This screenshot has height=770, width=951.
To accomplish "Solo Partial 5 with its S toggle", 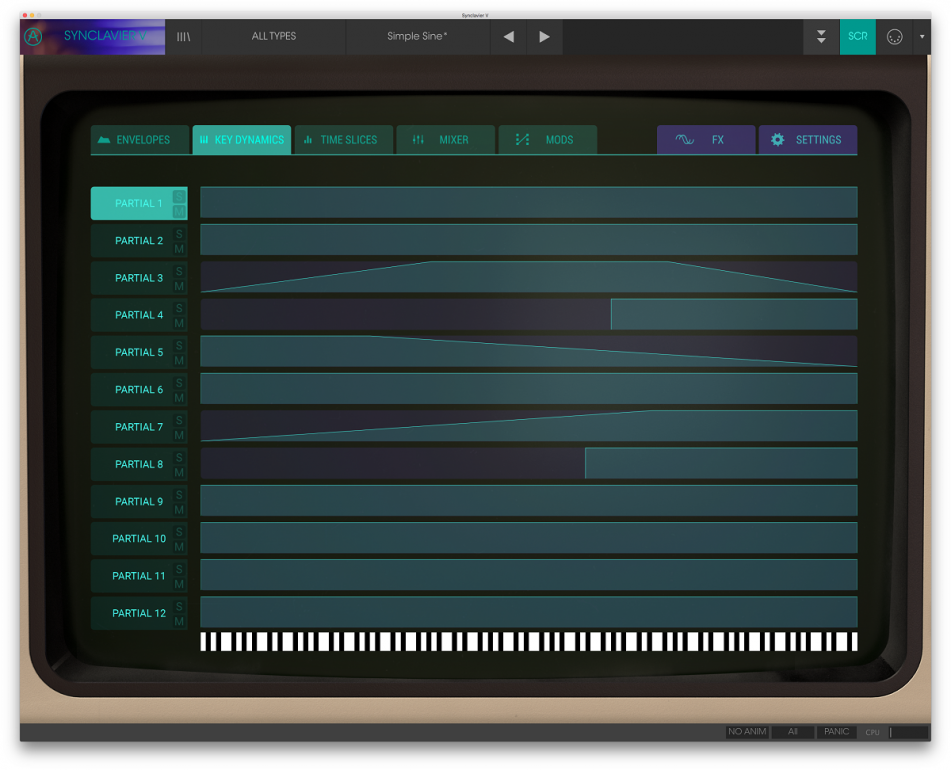I will (178, 345).
